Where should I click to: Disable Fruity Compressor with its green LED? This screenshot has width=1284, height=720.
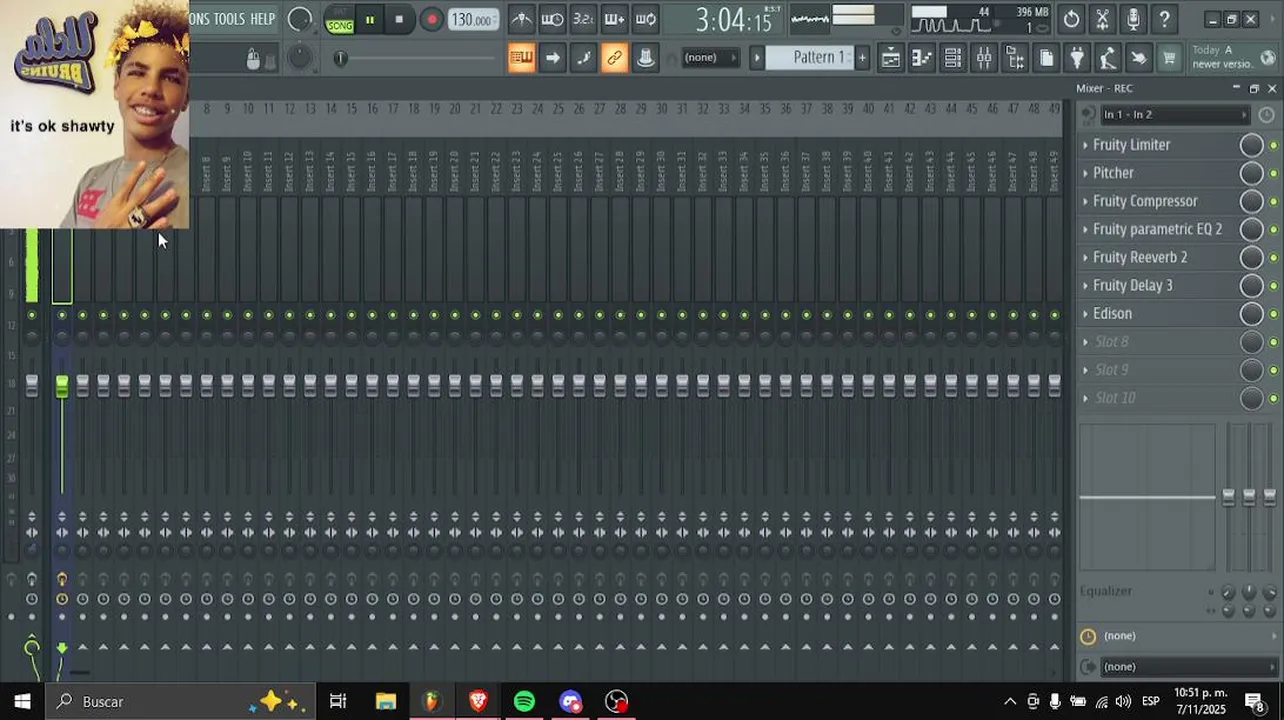point(1274,202)
